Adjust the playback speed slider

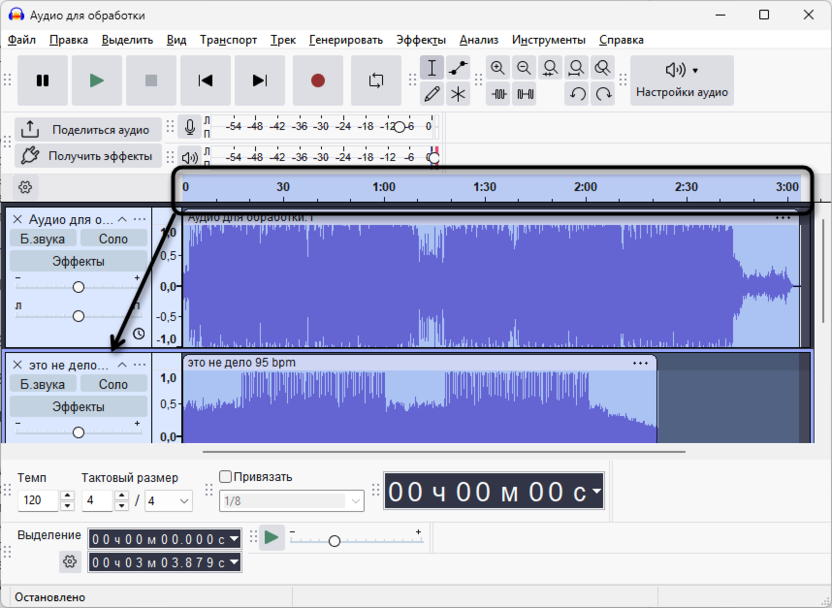tap(335, 539)
